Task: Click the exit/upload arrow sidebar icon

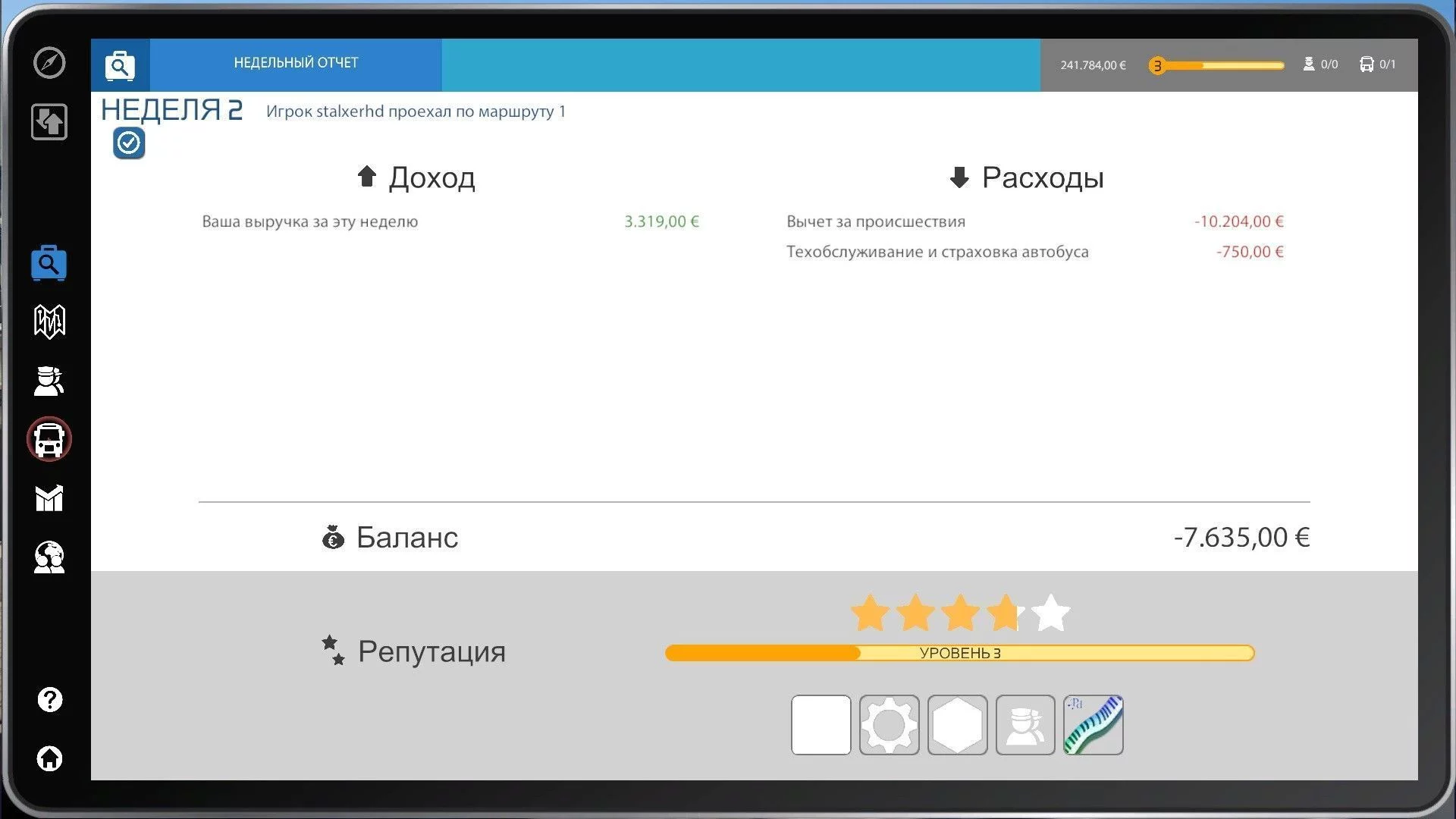Action: (x=49, y=121)
